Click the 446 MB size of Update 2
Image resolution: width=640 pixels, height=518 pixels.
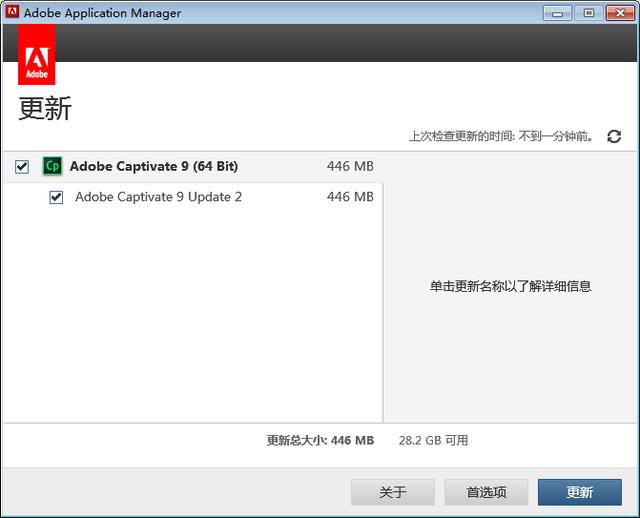(x=350, y=197)
